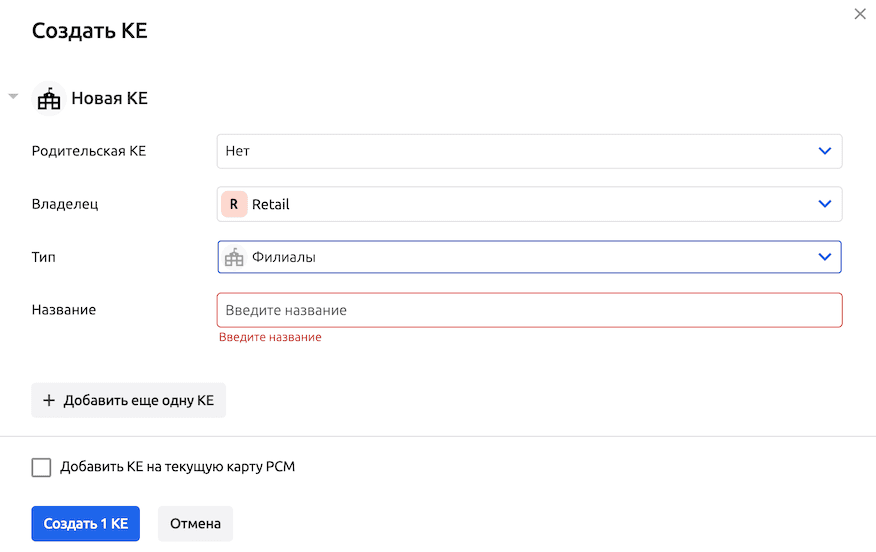
Task: Click the Retail value in Владелец field
Action: tap(271, 204)
